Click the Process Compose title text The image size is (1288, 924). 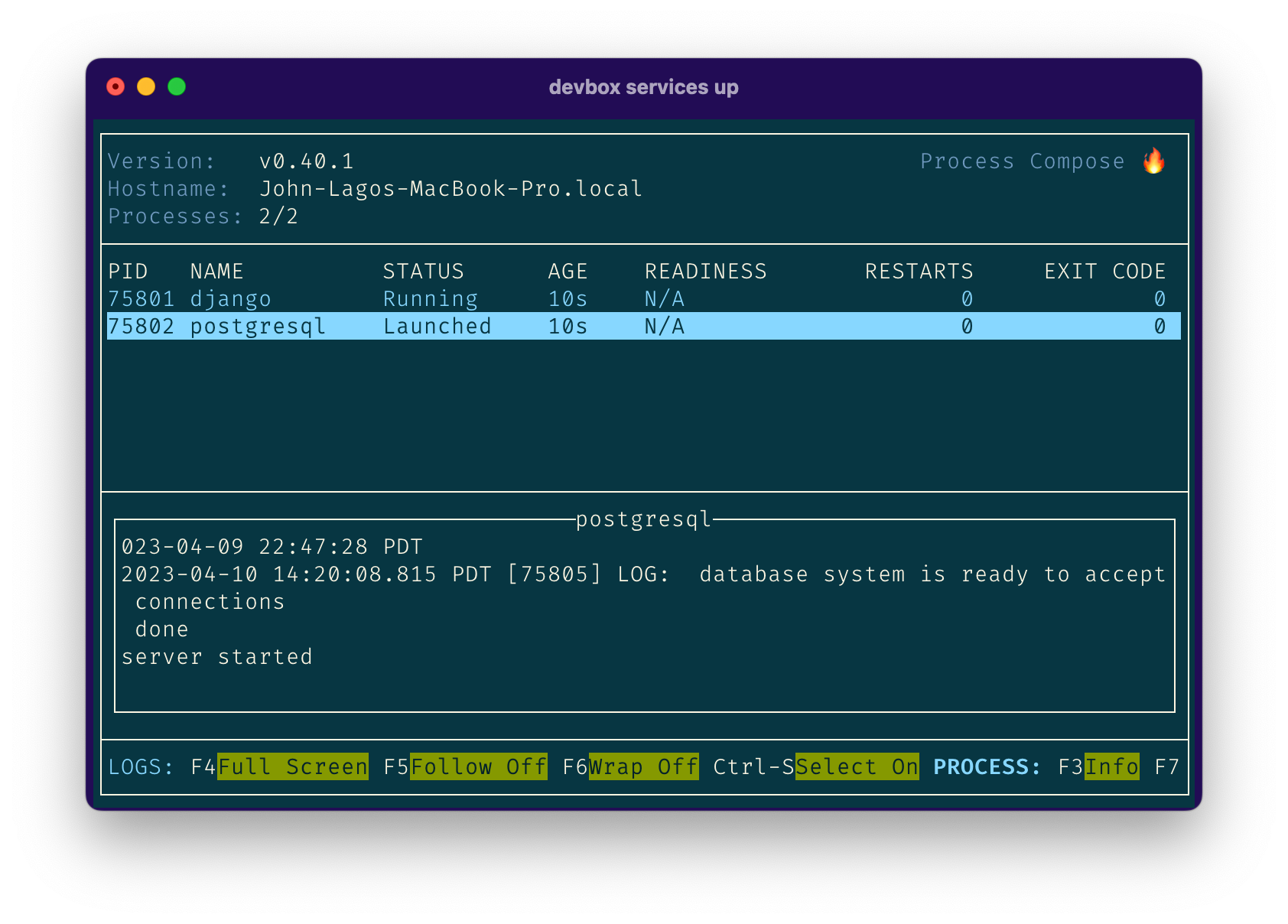1022,161
